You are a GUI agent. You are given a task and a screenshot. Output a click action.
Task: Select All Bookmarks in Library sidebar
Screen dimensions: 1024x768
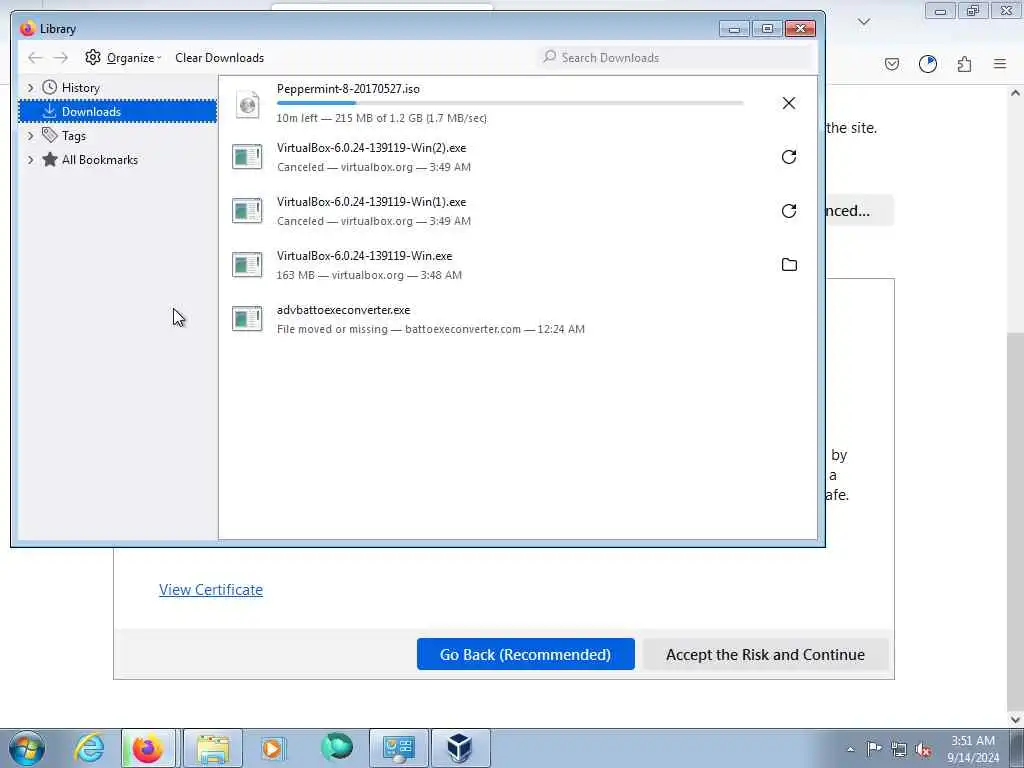point(99,160)
